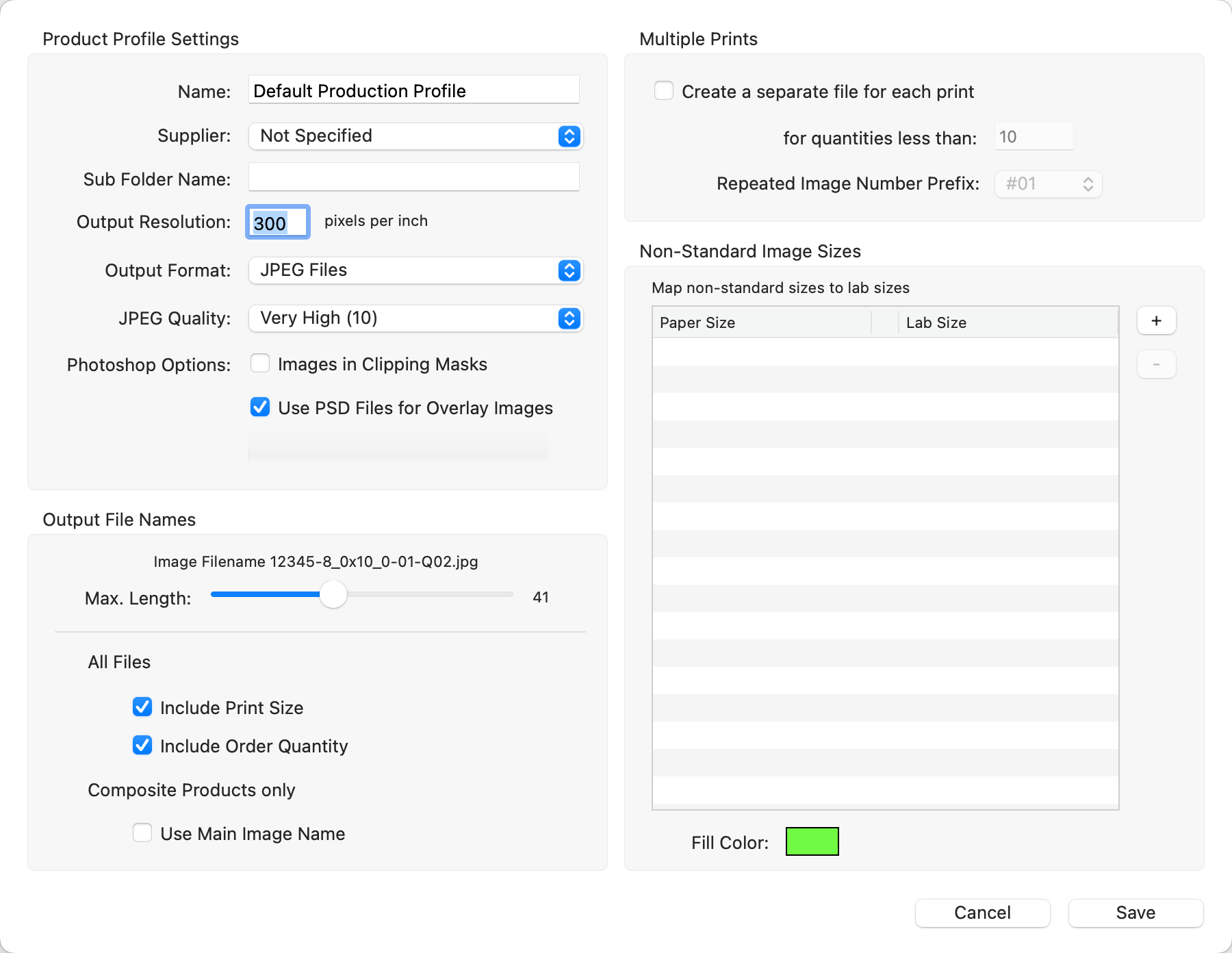
Task: Expand the Output Format dropdown
Action: (x=415, y=270)
